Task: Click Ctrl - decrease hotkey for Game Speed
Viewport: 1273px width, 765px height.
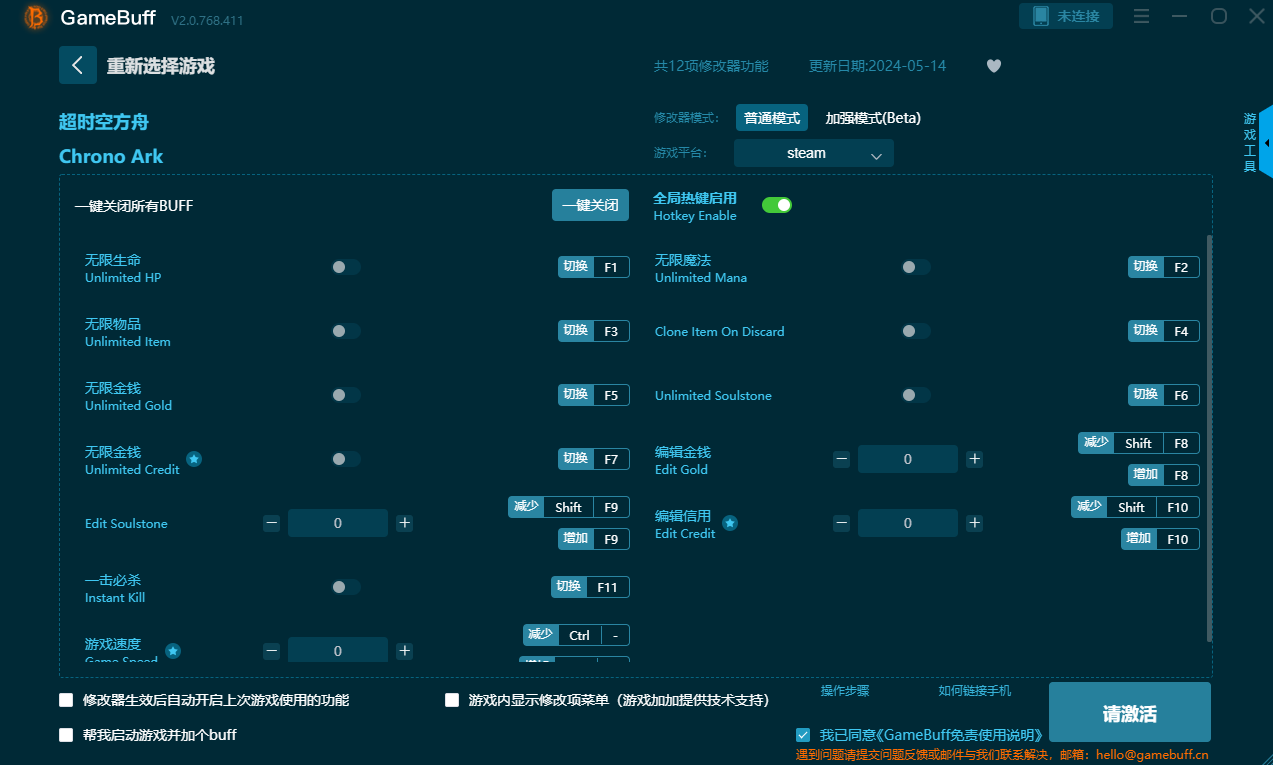Action: (576, 635)
